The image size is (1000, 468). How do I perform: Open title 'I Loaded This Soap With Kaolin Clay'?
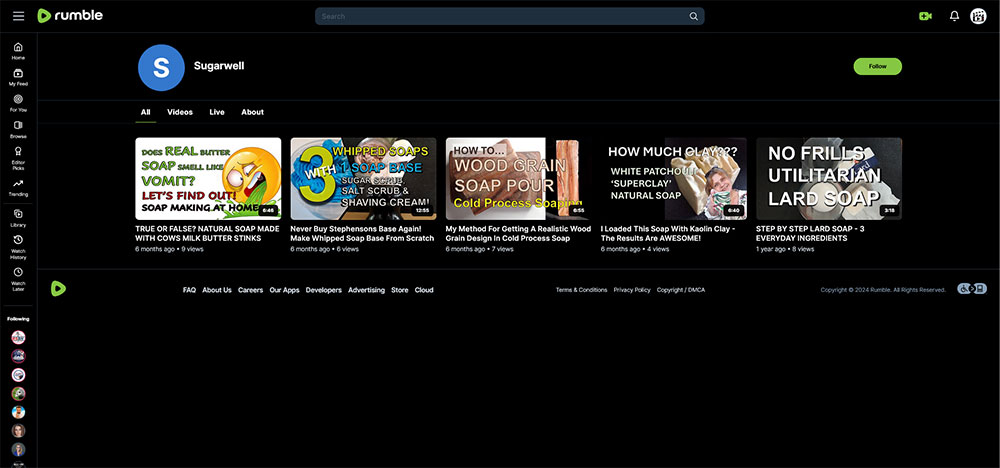click(668, 233)
